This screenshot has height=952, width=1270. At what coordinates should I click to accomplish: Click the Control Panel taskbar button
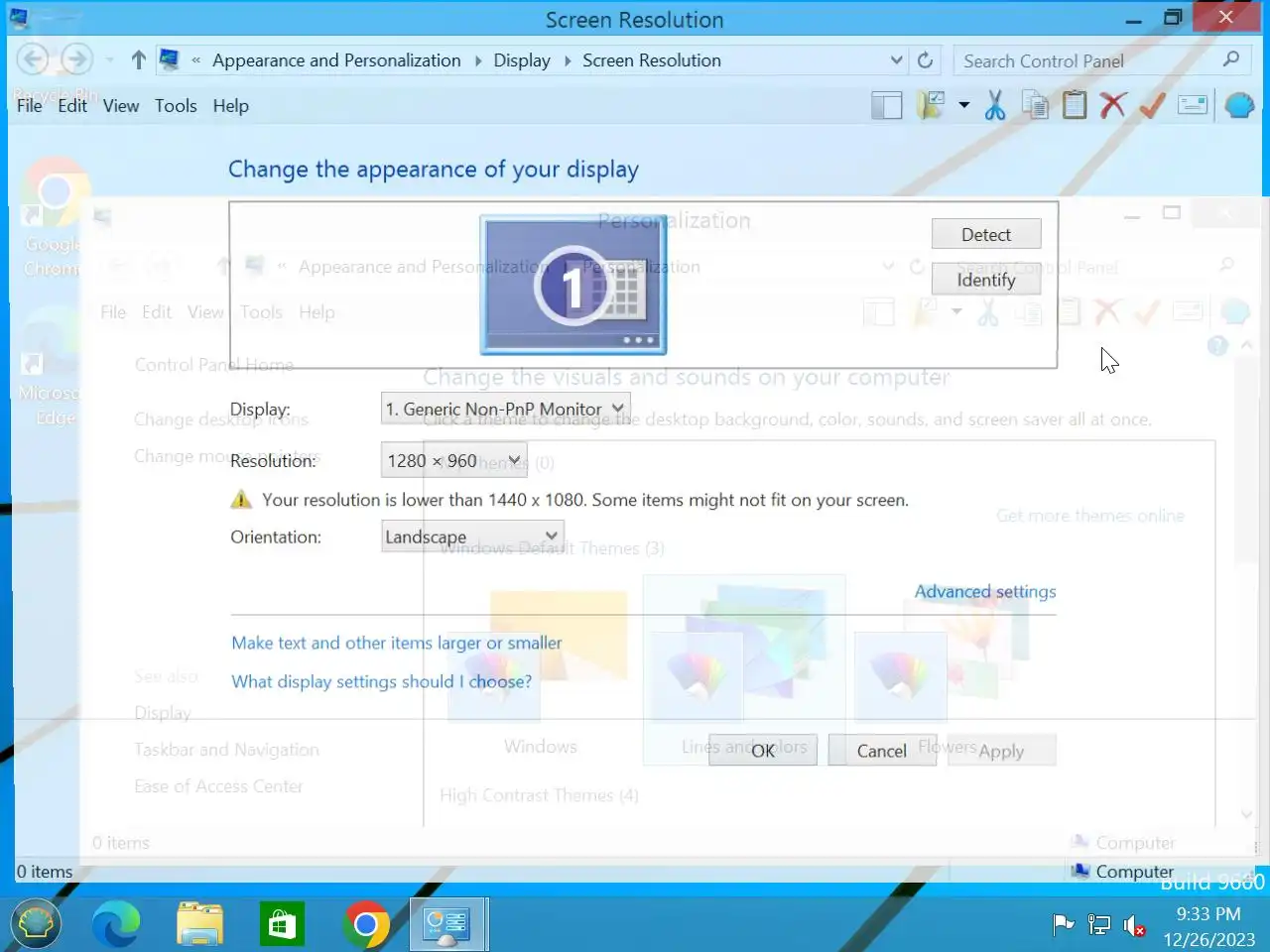click(x=447, y=925)
